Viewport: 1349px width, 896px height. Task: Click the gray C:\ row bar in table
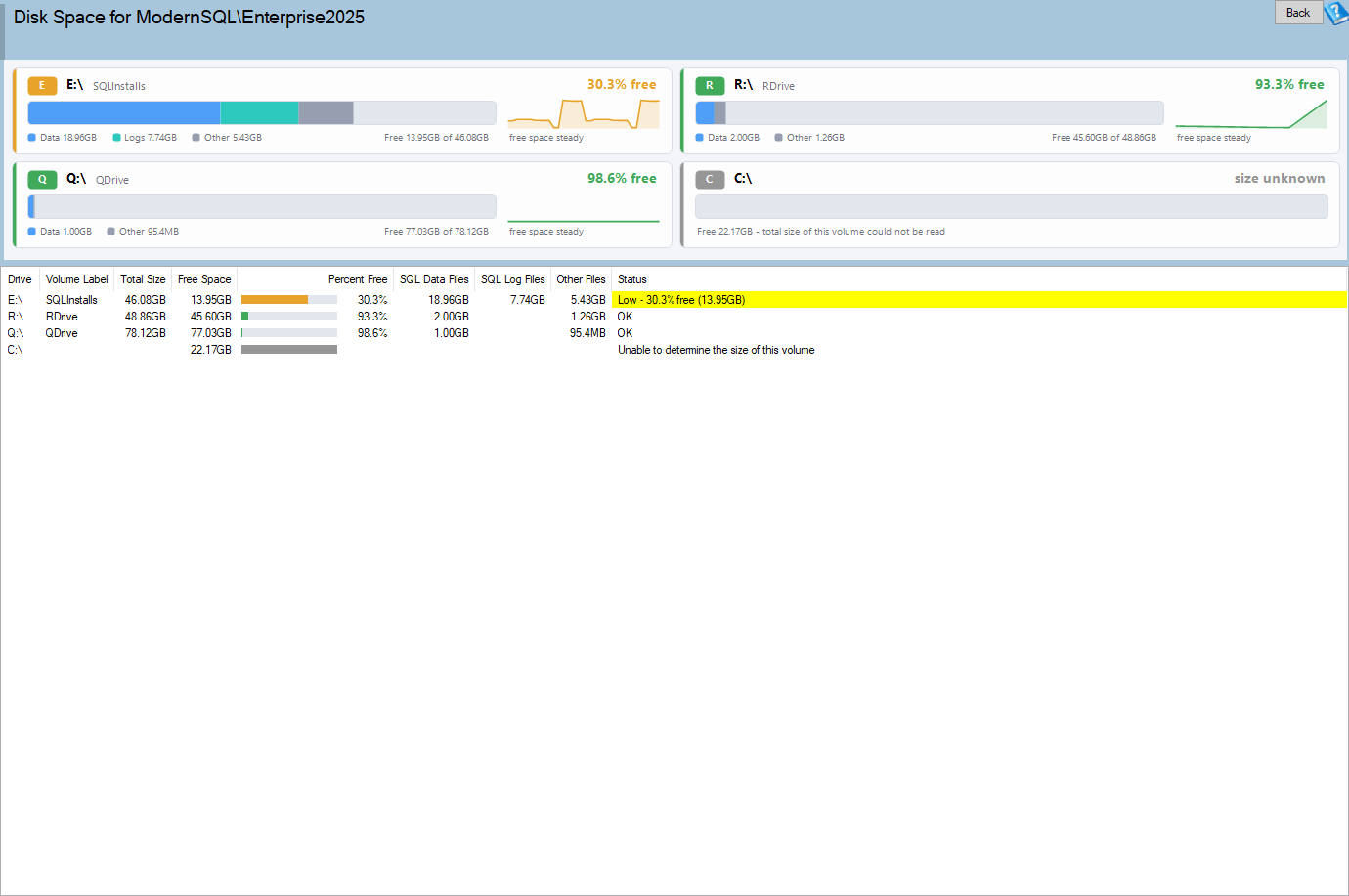(289, 350)
